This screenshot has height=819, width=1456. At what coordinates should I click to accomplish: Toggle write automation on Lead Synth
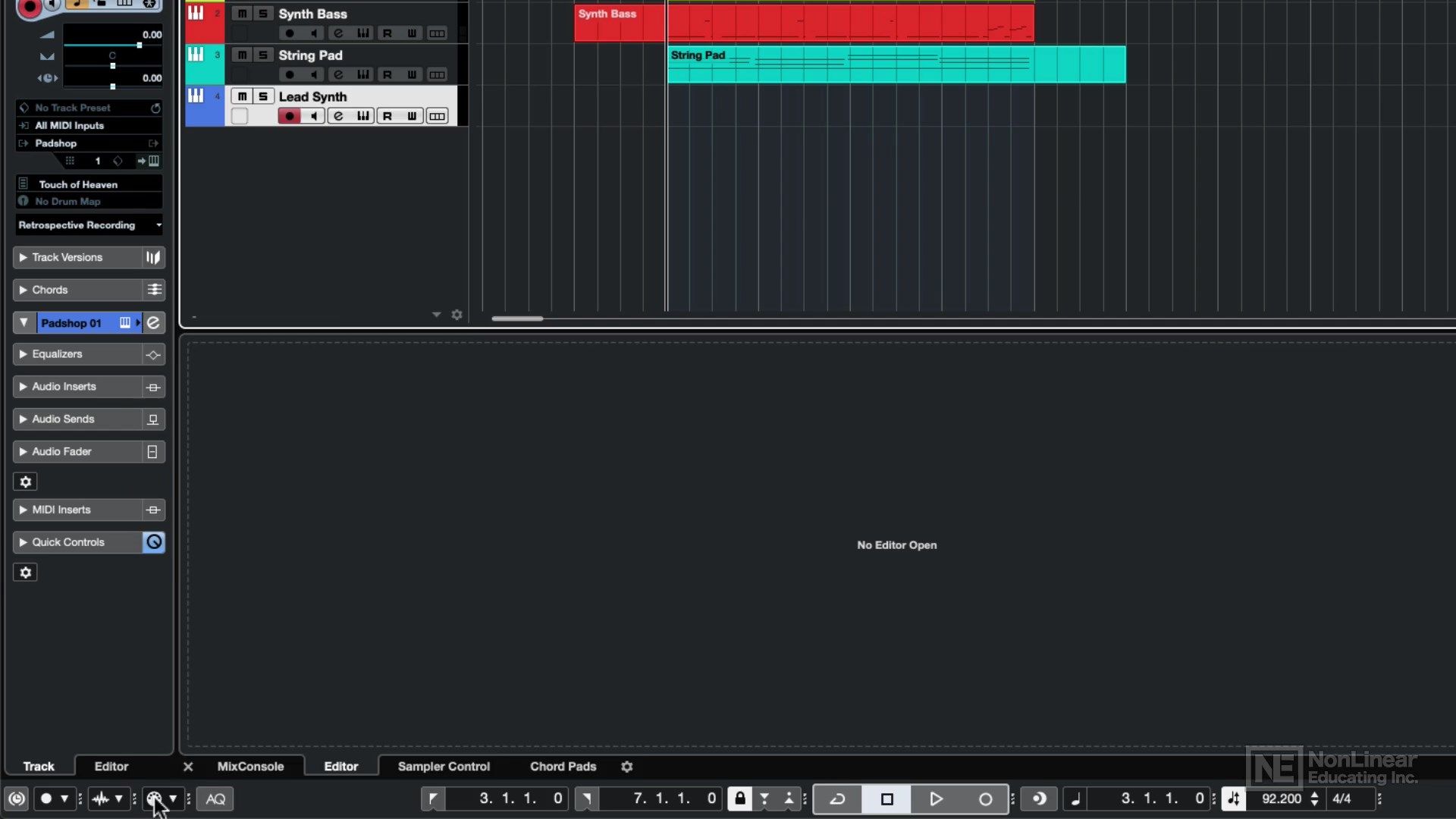click(x=412, y=116)
